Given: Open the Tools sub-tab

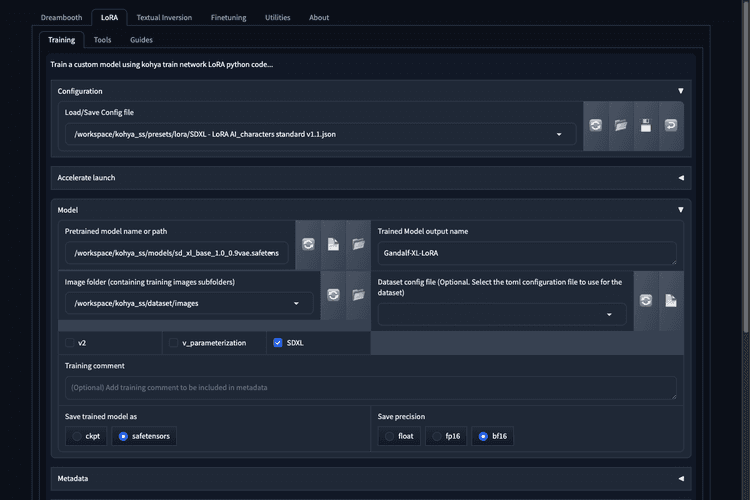Looking at the screenshot, I should tap(102, 40).
